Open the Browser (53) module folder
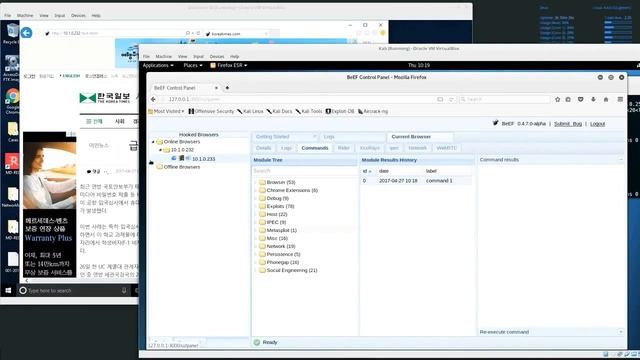 pyautogui.click(x=280, y=182)
